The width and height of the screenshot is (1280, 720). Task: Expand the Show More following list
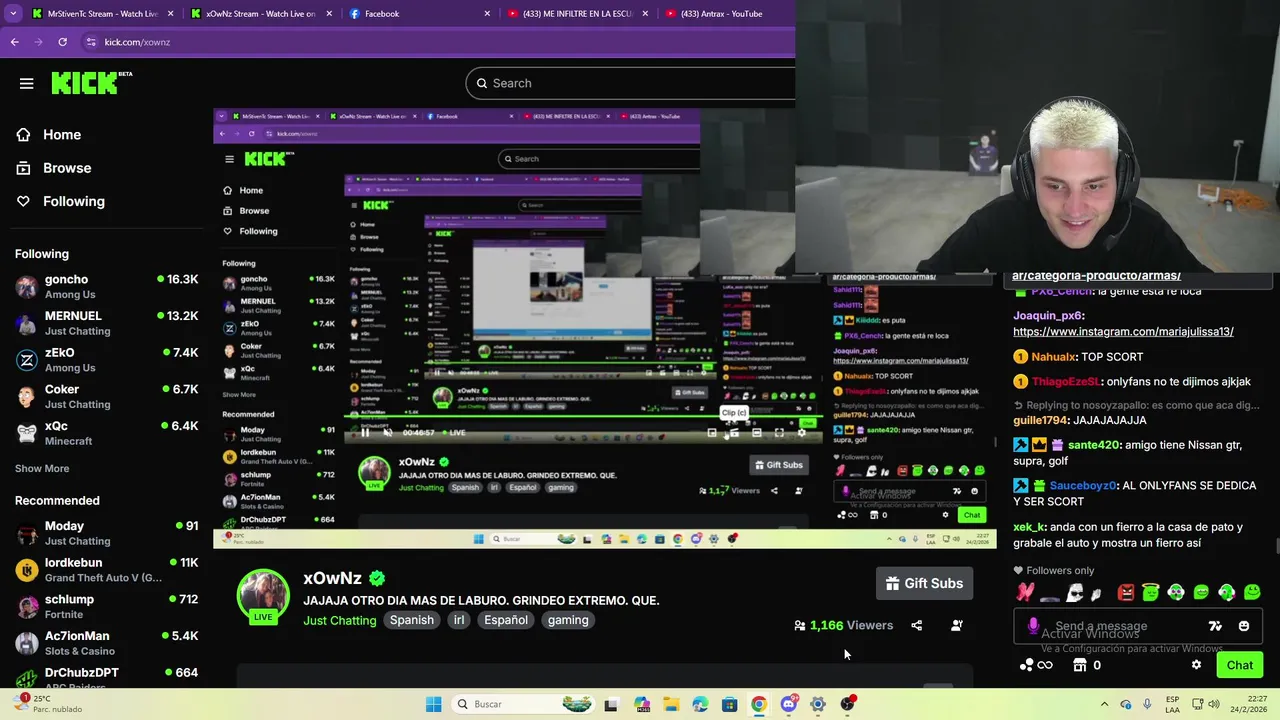tap(42, 468)
